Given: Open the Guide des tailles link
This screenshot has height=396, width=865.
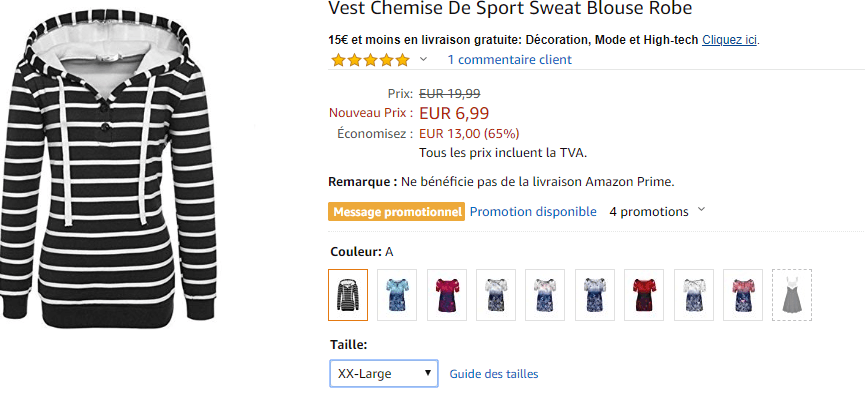Looking at the screenshot, I should pos(494,374).
